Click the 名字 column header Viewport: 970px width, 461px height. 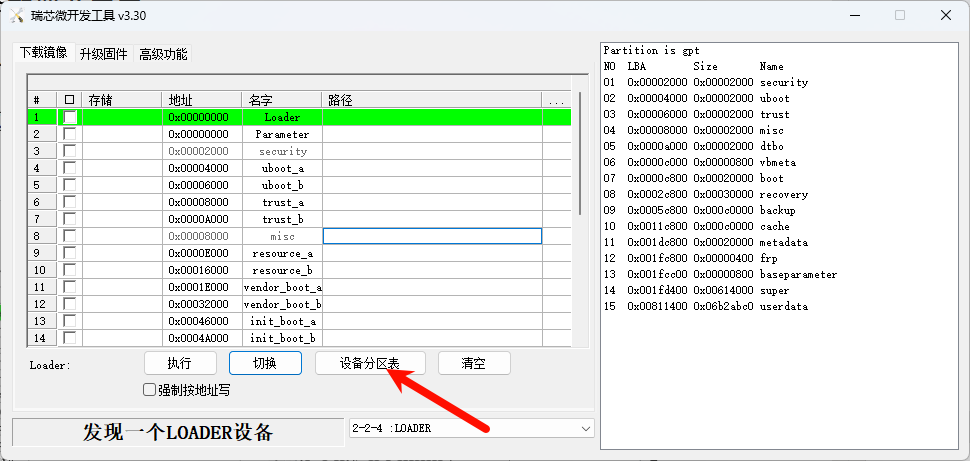281,100
